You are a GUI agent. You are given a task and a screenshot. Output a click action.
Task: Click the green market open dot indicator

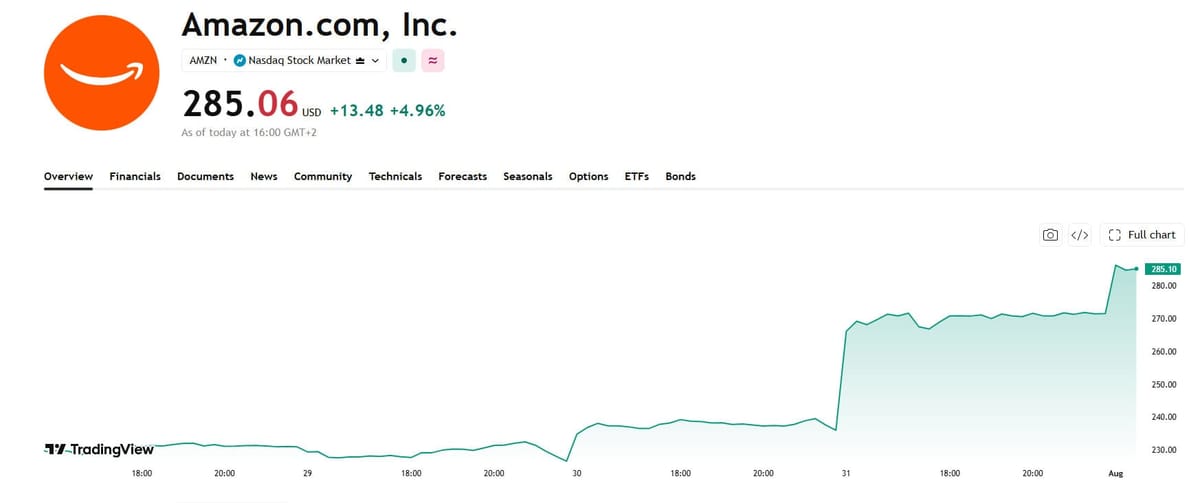click(403, 60)
